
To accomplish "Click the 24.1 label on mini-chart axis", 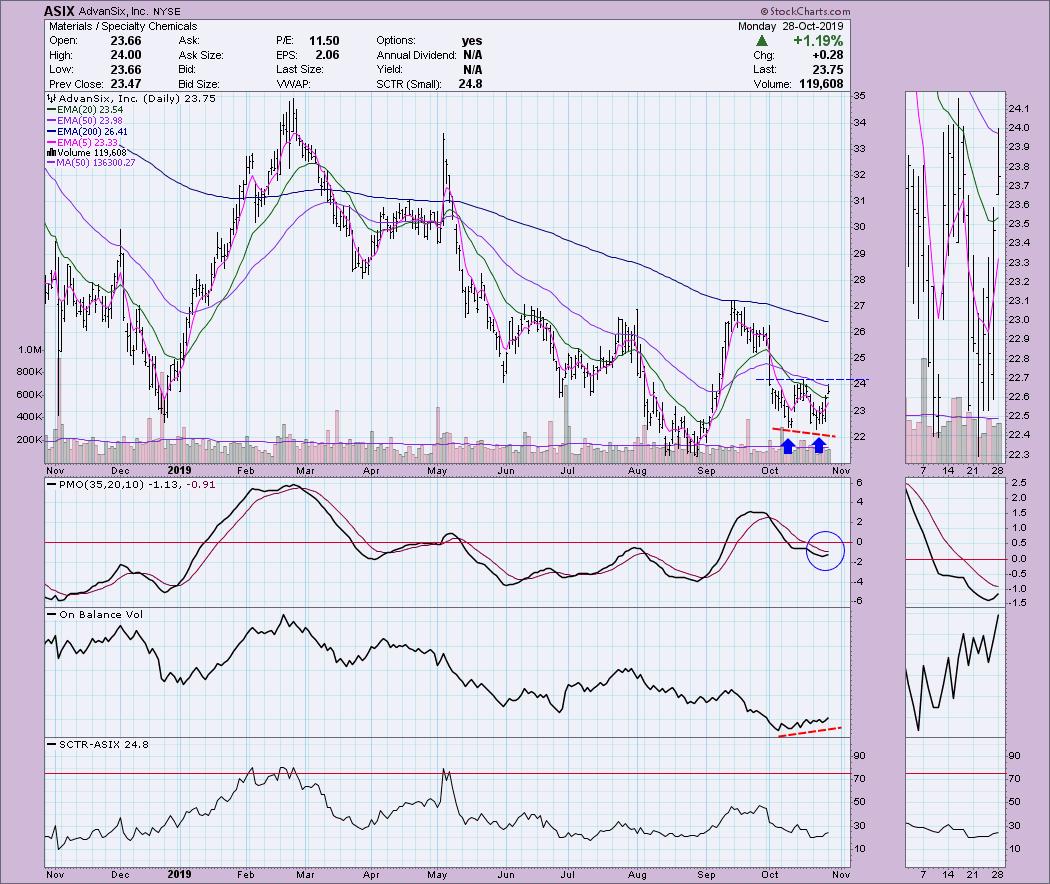I will [x=1019, y=109].
